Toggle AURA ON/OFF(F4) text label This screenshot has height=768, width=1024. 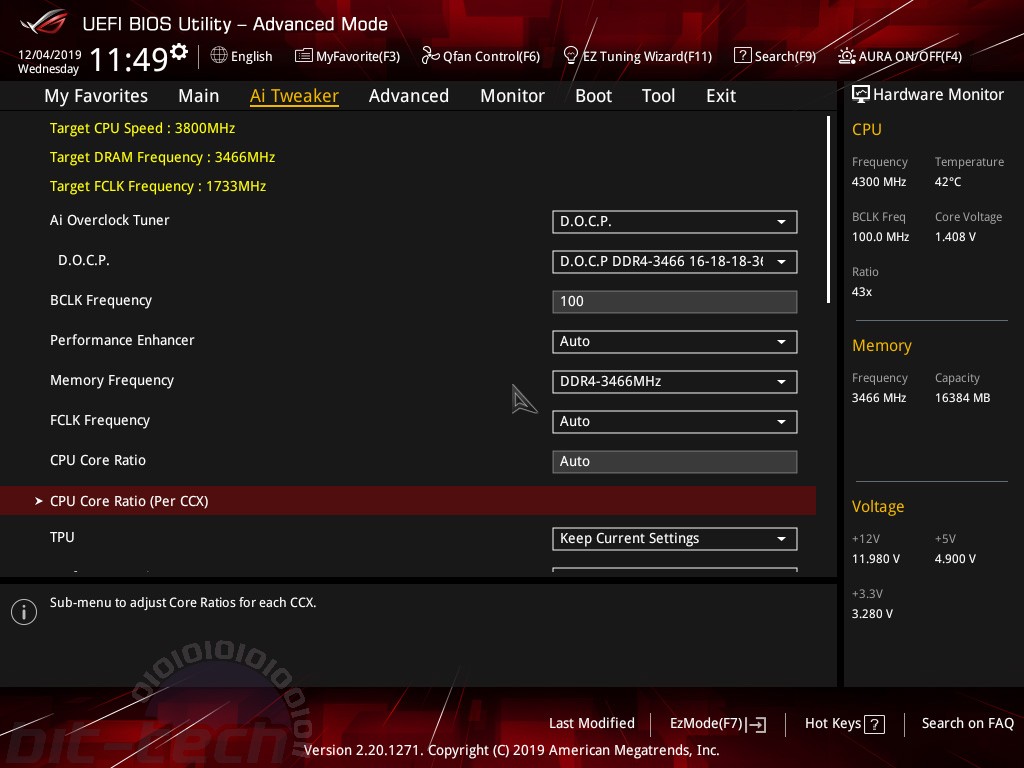pos(910,56)
